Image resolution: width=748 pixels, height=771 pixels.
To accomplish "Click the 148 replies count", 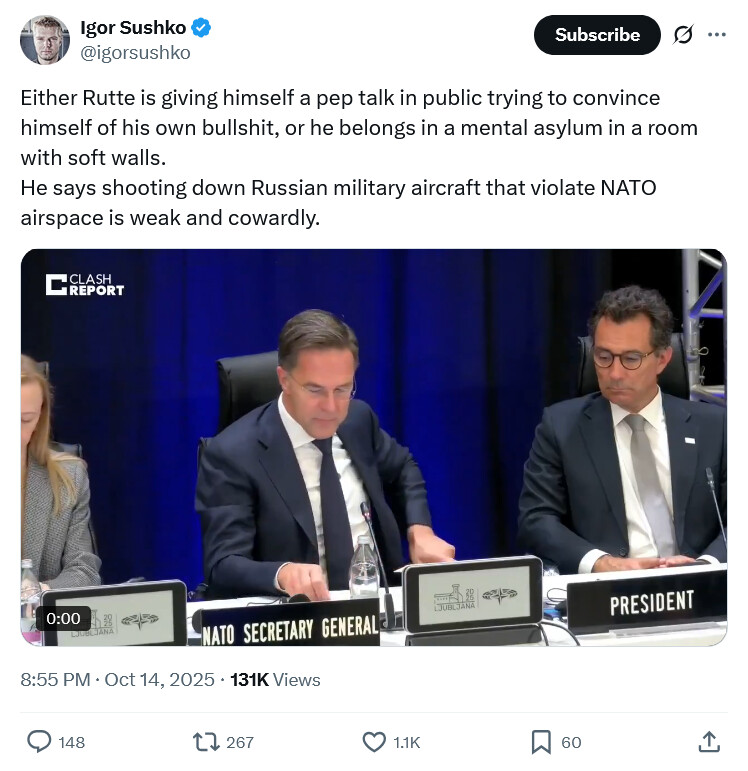I will [72, 742].
